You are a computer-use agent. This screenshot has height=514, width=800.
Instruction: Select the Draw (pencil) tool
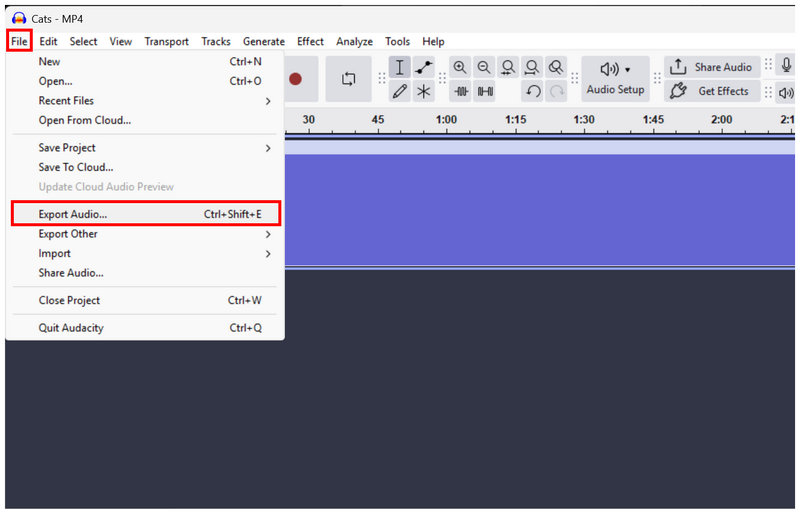(x=399, y=91)
